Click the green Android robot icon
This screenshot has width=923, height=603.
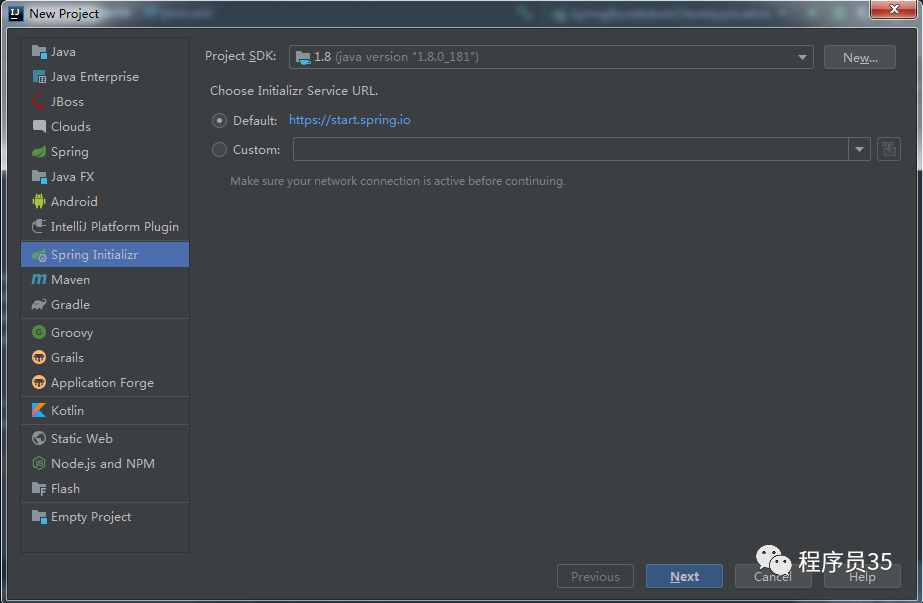pos(39,201)
